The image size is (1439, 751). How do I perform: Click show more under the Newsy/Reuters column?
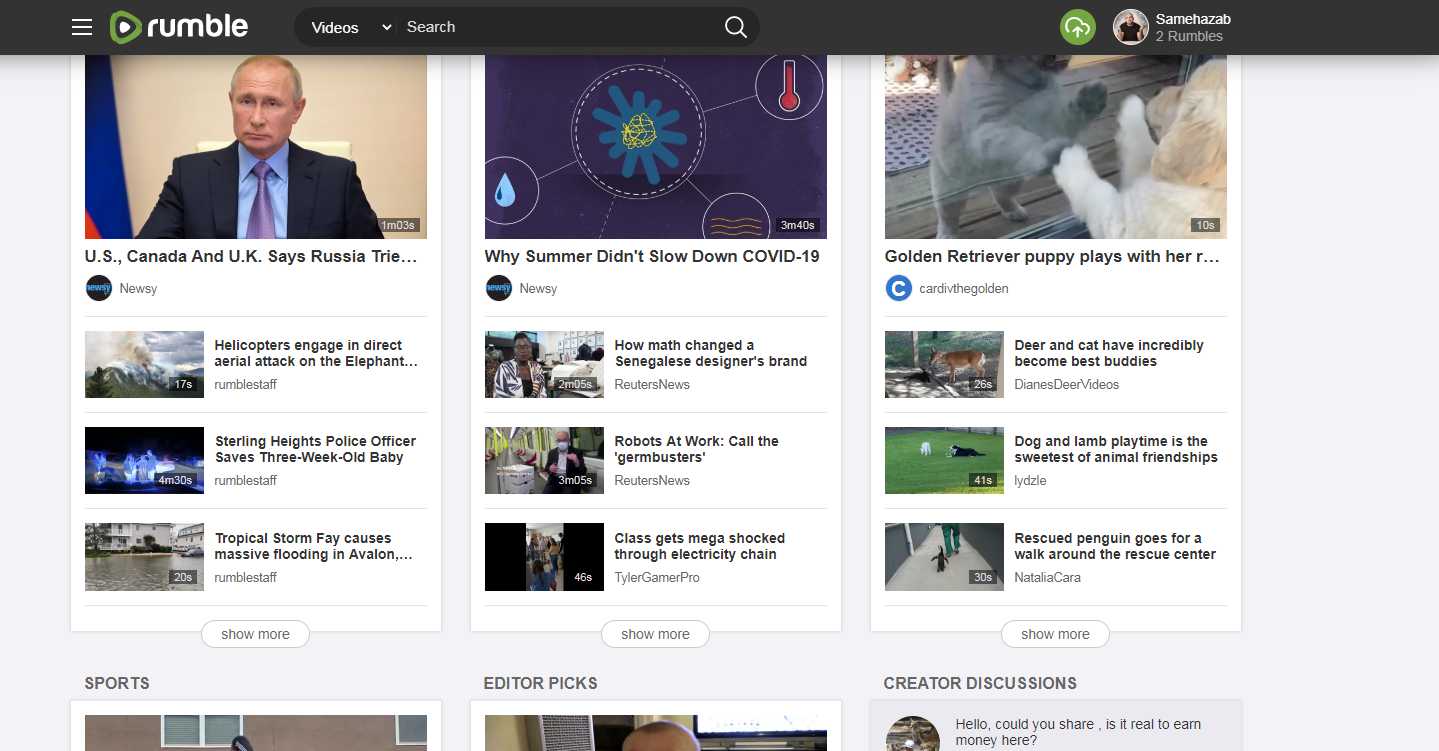(655, 634)
